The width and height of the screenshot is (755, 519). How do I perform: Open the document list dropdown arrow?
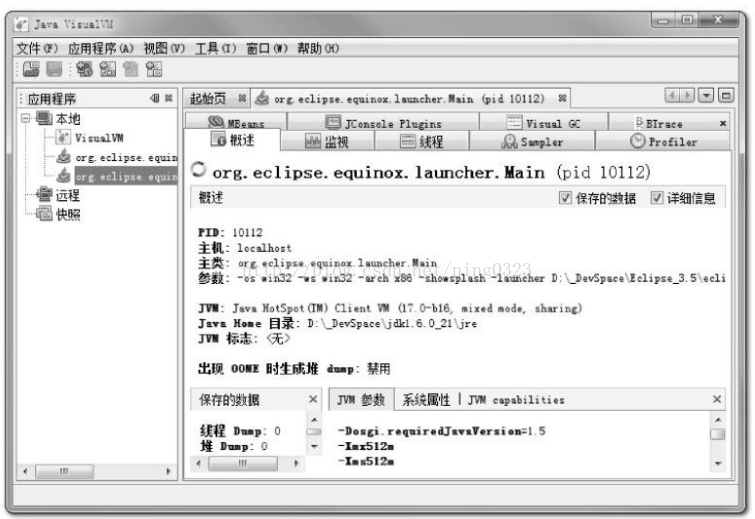point(706,95)
